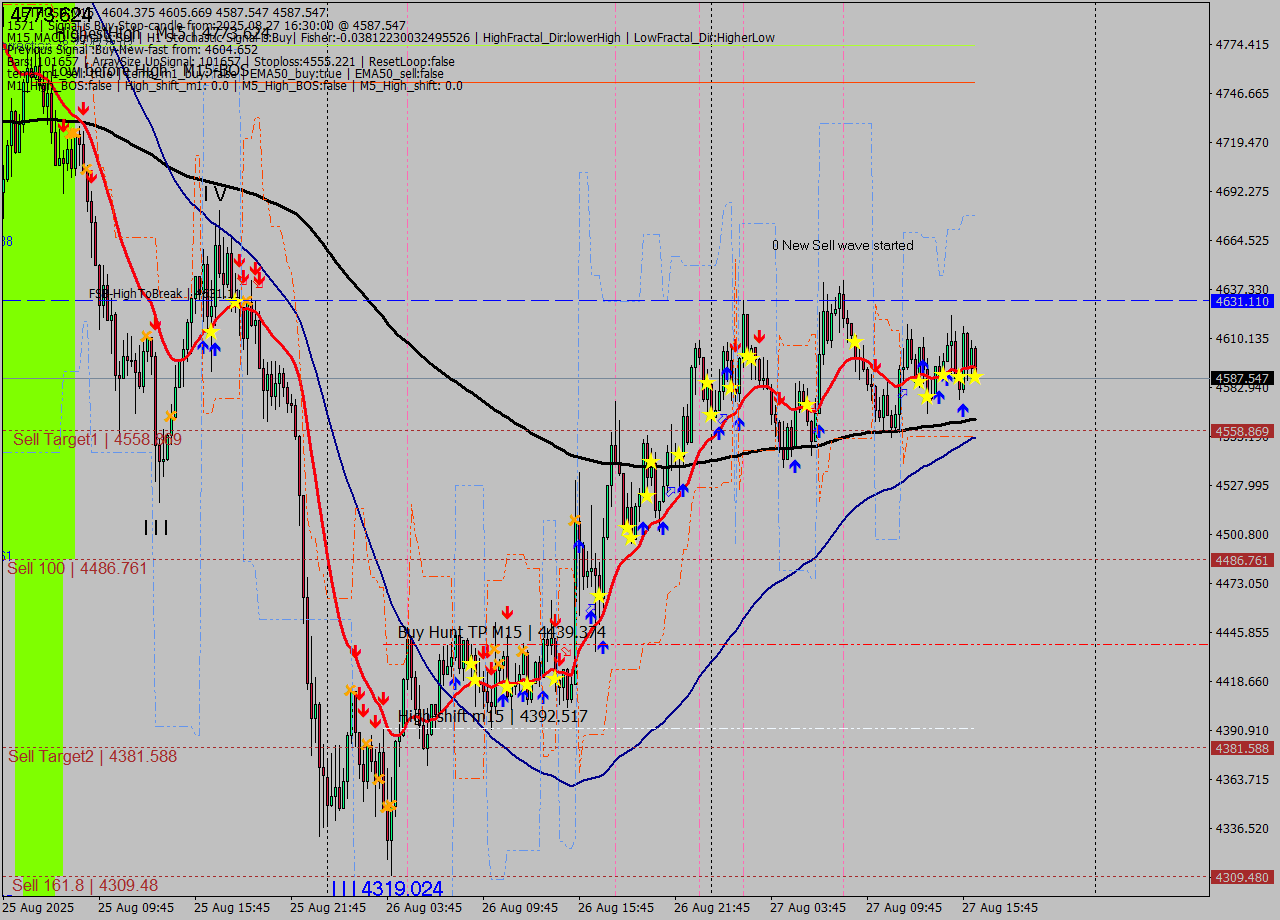Select the Sell 100 | 4486.761 label
The image size is (1280, 920).
click(77, 568)
